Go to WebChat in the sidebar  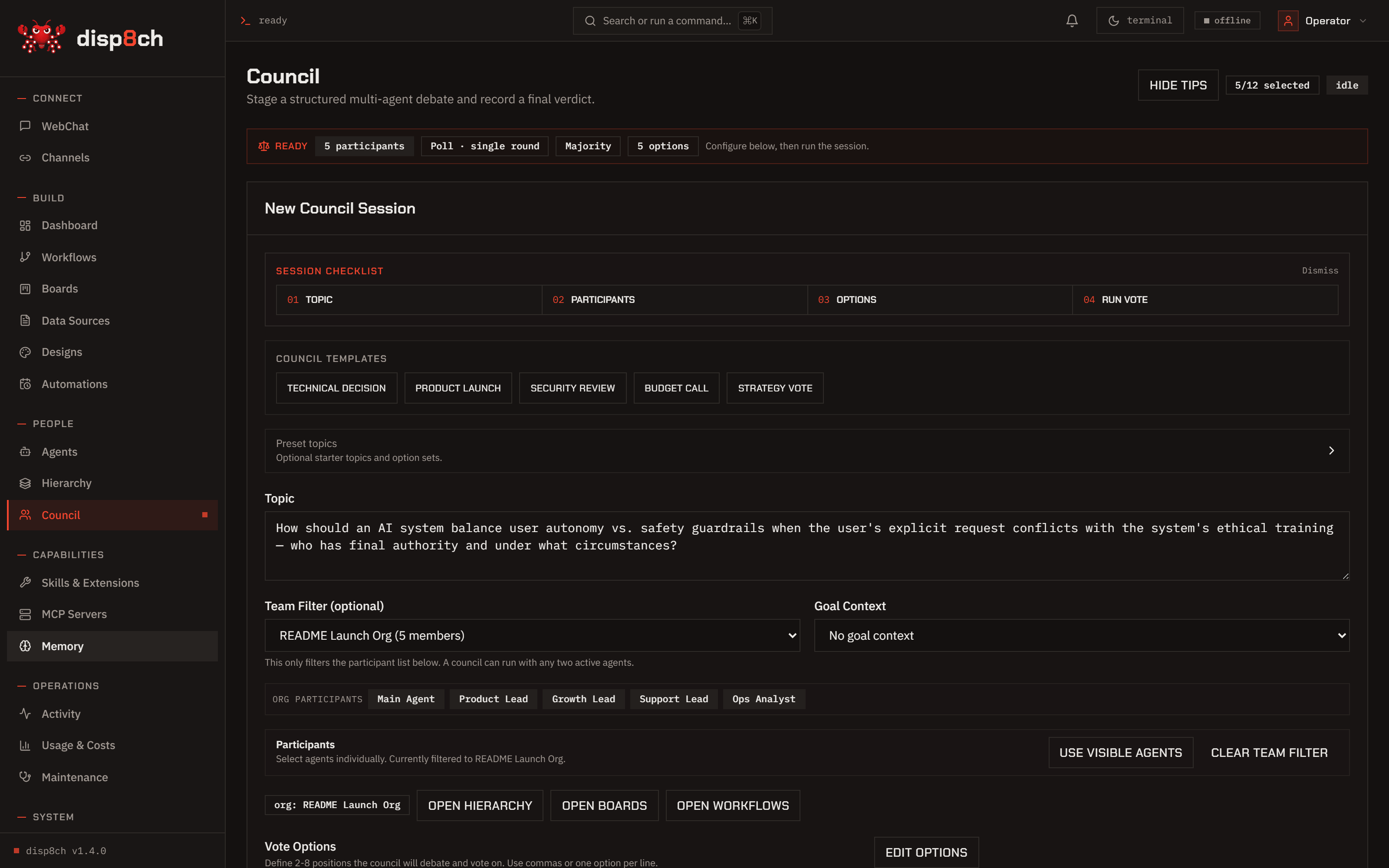[112, 126]
